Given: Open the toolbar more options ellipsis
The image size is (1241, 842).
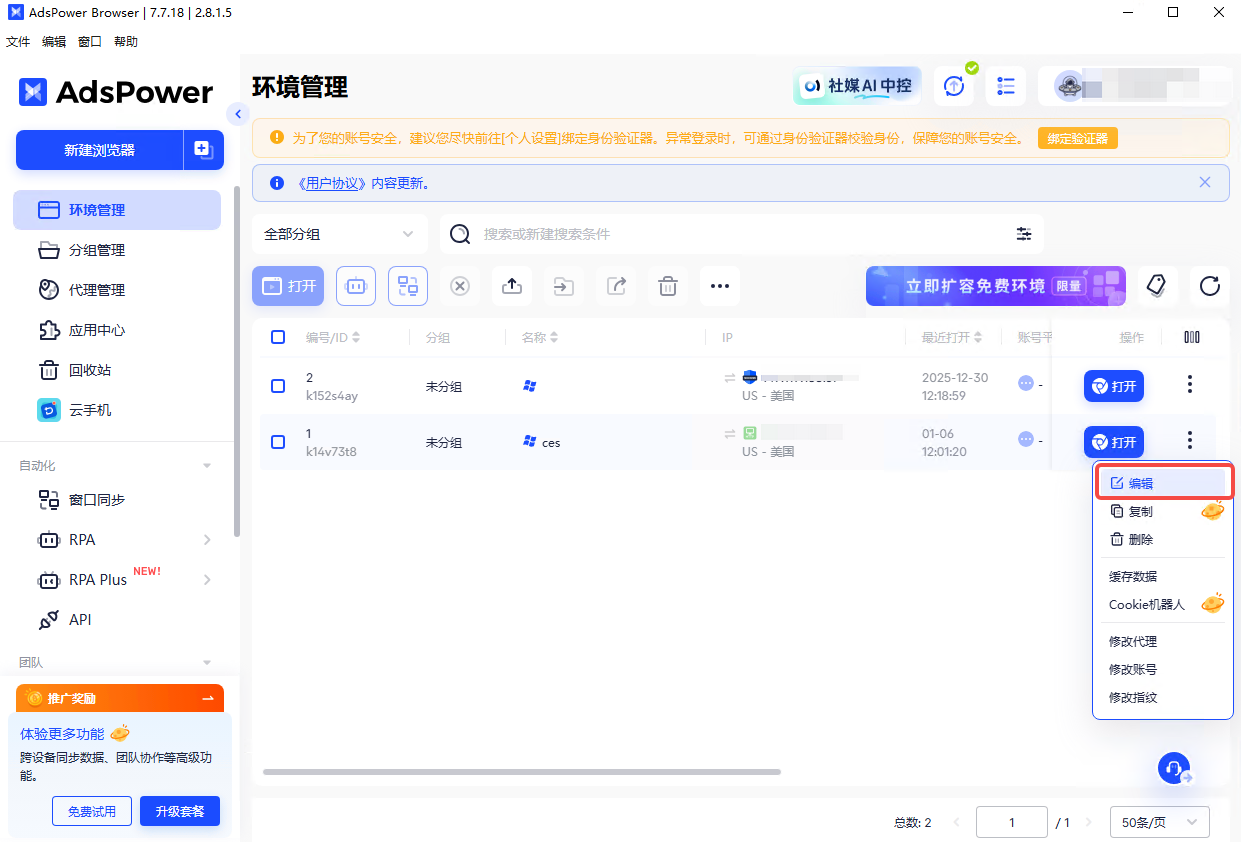Looking at the screenshot, I should pyautogui.click(x=720, y=286).
